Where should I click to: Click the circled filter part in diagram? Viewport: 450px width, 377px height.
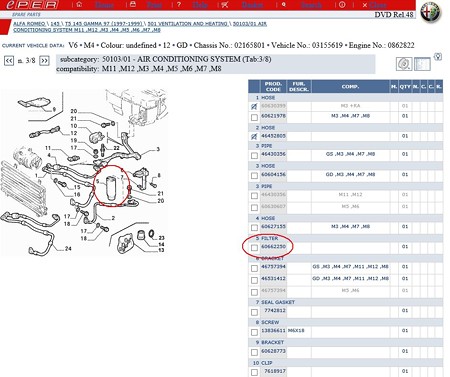(x=111, y=188)
